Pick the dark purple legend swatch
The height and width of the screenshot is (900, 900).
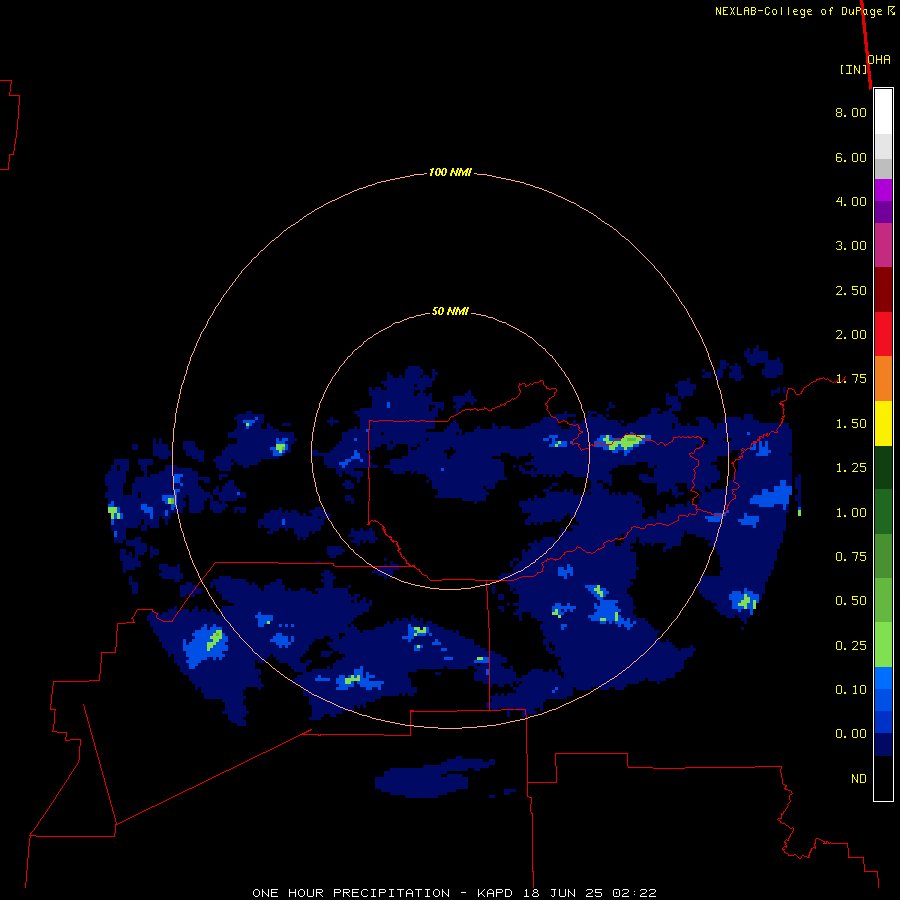[x=883, y=212]
